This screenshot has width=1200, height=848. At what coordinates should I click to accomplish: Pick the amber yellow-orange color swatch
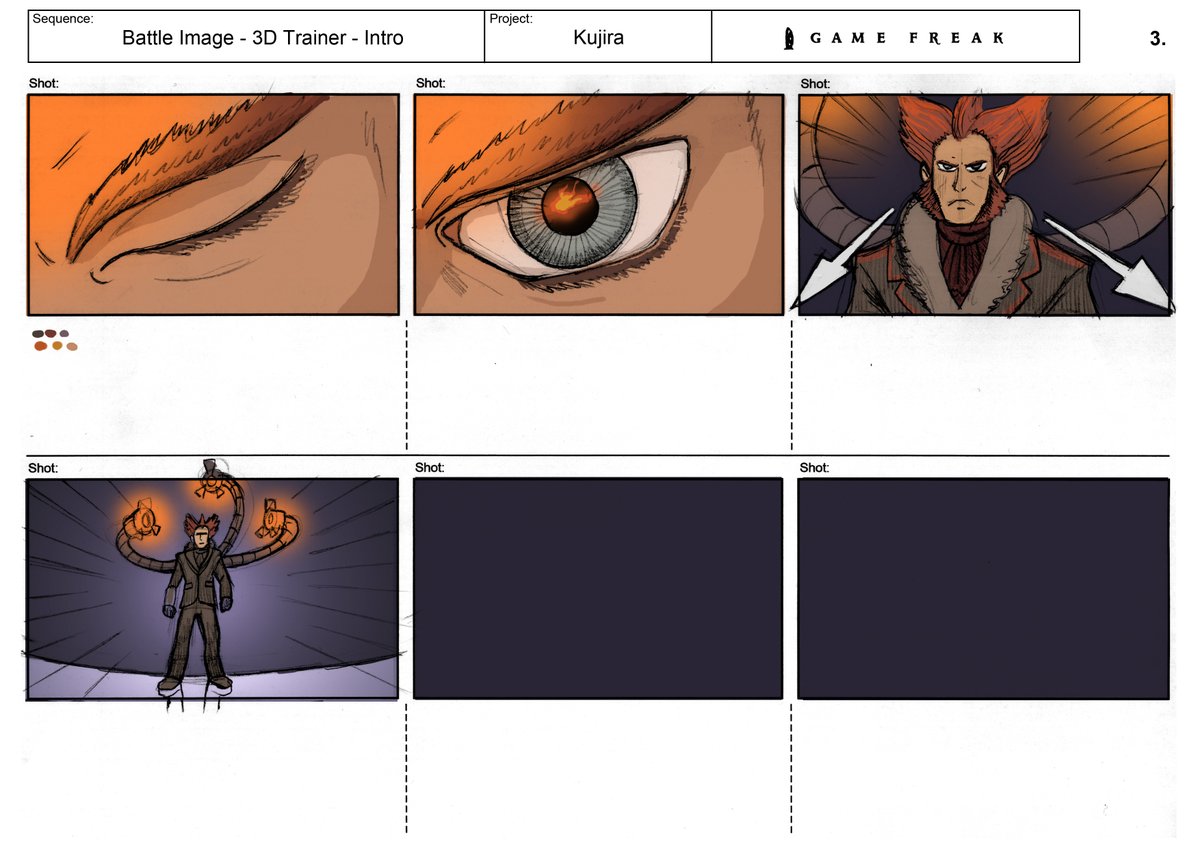[x=57, y=345]
